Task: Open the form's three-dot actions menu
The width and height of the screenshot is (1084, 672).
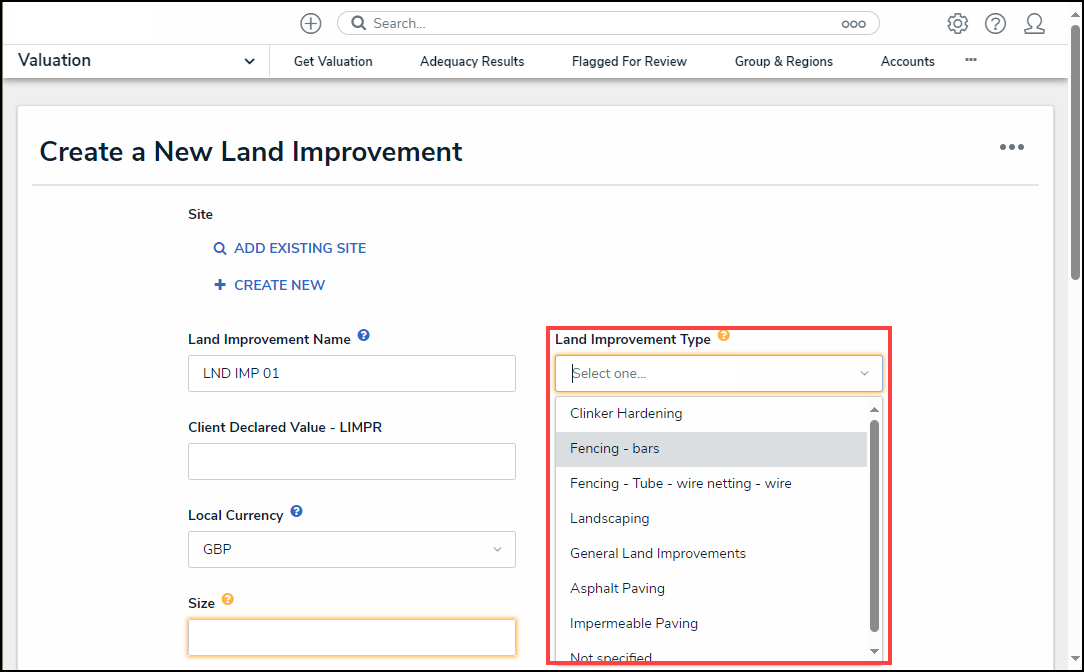Action: coord(1011,147)
